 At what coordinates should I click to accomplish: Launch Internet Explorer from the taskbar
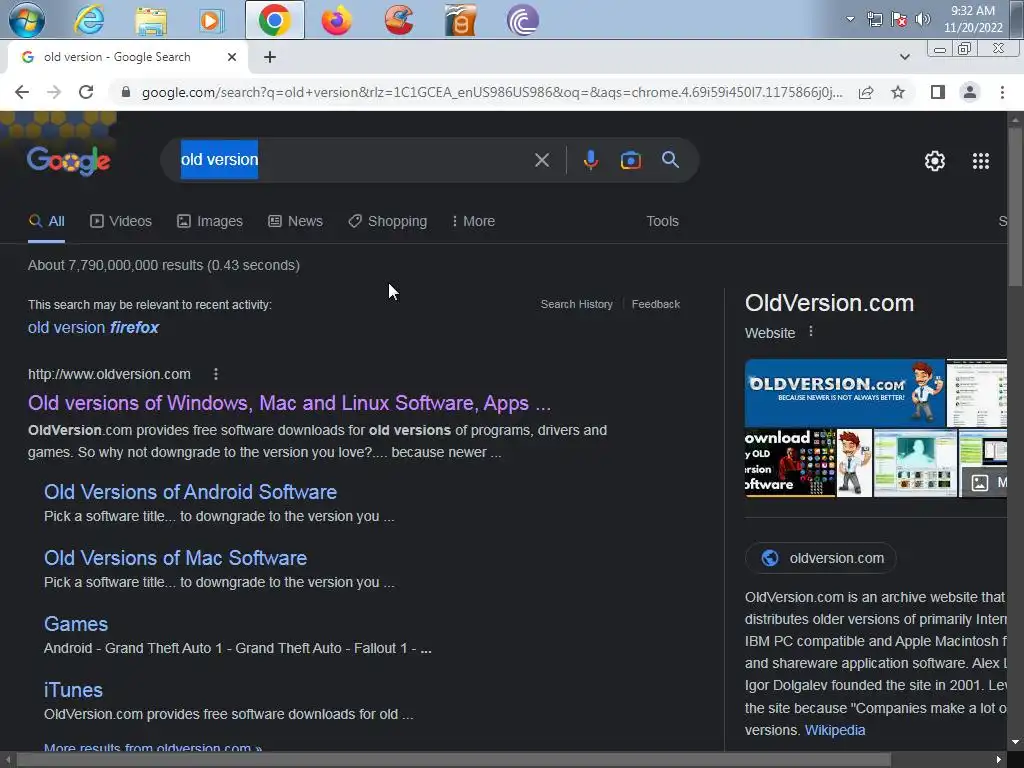(89, 20)
